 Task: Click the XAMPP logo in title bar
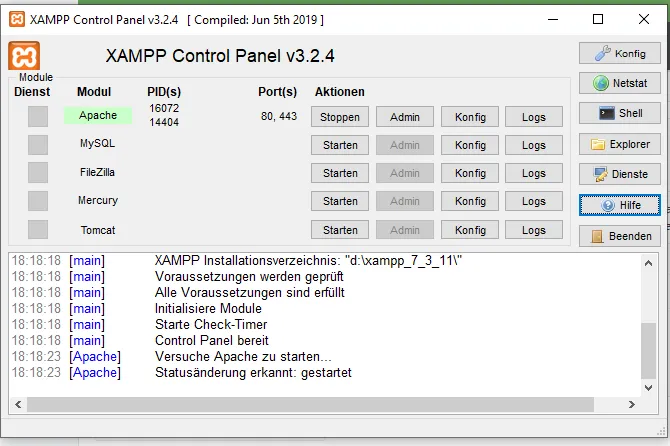pyautogui.click(x=17, y=19)
